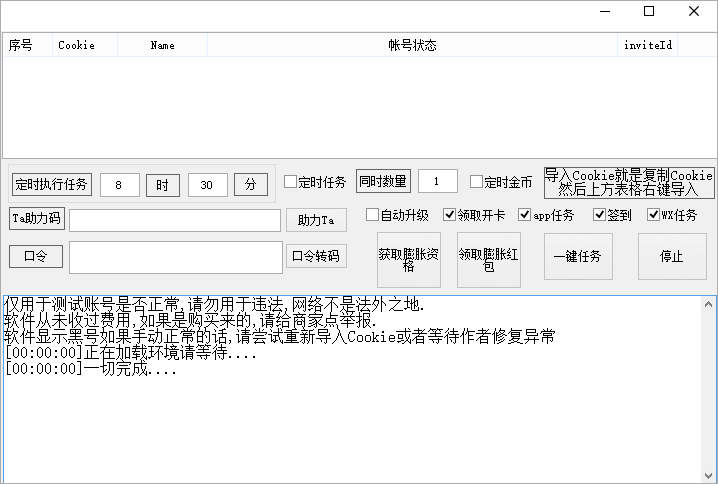The image size is (718, 484).
Task: Click the 助力Ta button
Action: (x=316, y=220)
